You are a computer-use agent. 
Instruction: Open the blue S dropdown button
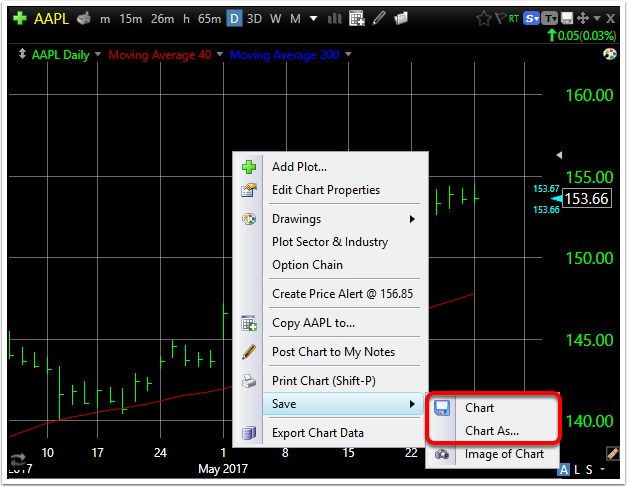tap(532, 18)
